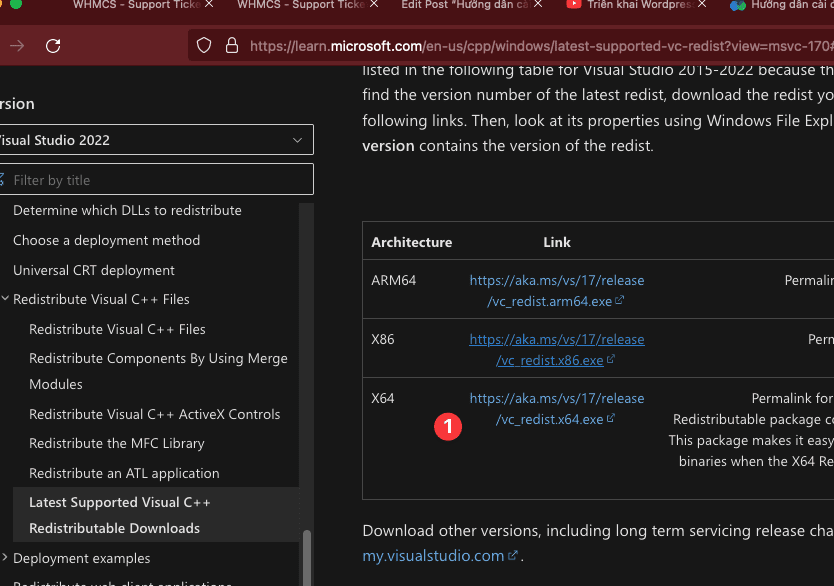The width and height of the screenshot is (834, 586).
Task: Download the X64 vc_redist link
Action: [x=556, y=409]
